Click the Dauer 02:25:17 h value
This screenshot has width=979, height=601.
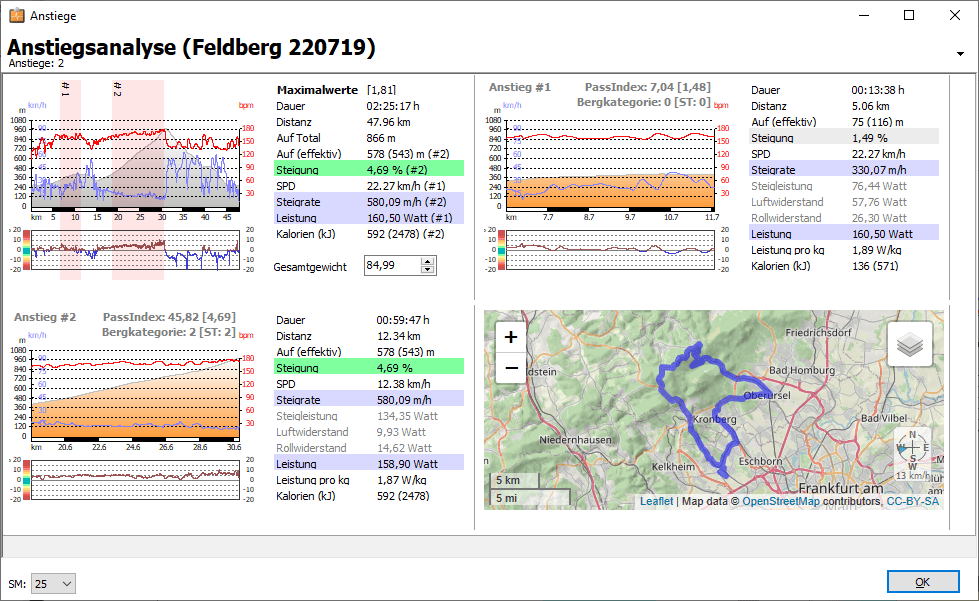tap(393, 106)
